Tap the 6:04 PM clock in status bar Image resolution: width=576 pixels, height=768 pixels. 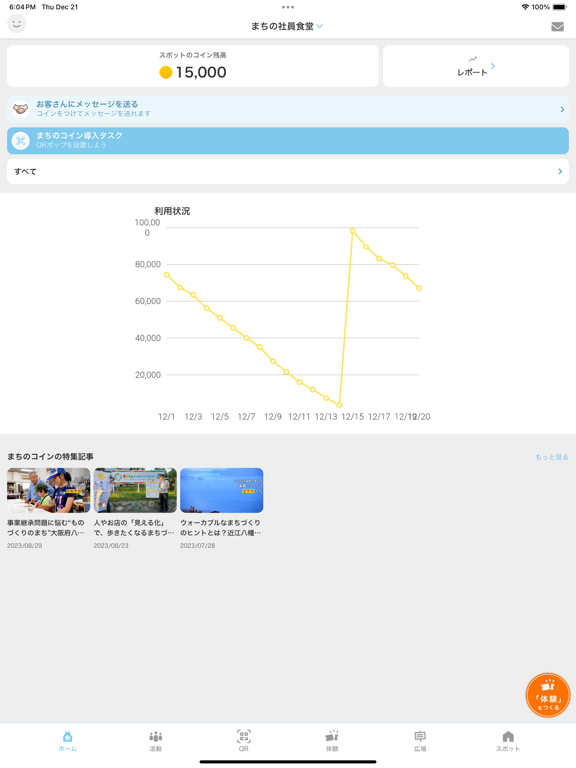(x=23, y=7)
